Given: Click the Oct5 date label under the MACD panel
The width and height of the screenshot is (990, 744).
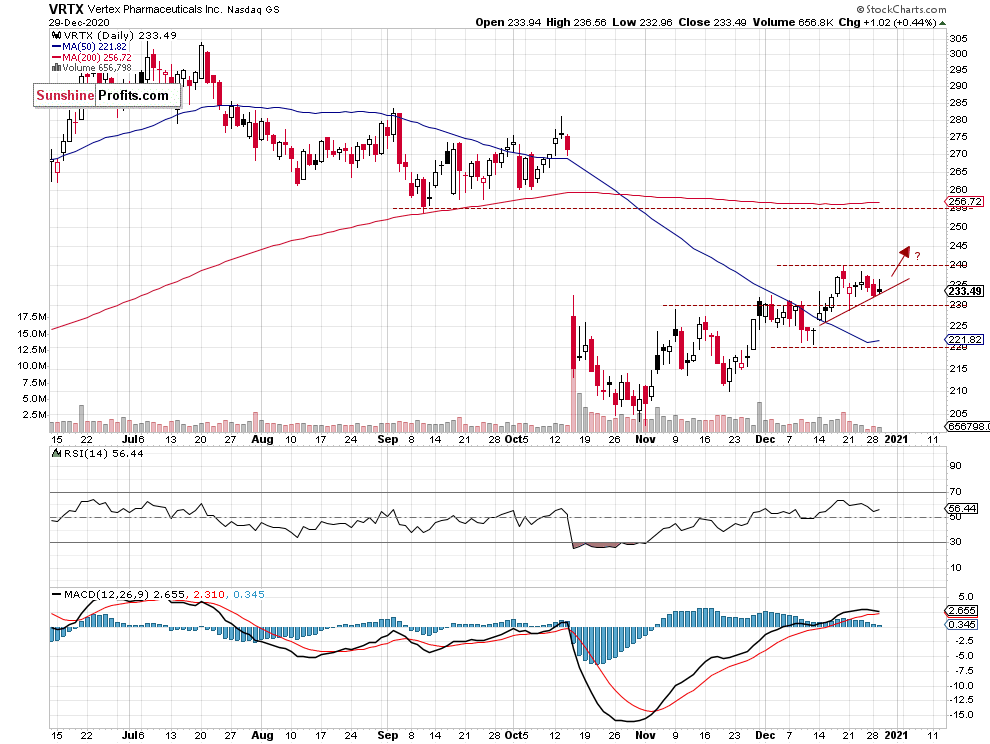Looking at the screenshot, I should (516, 735).
